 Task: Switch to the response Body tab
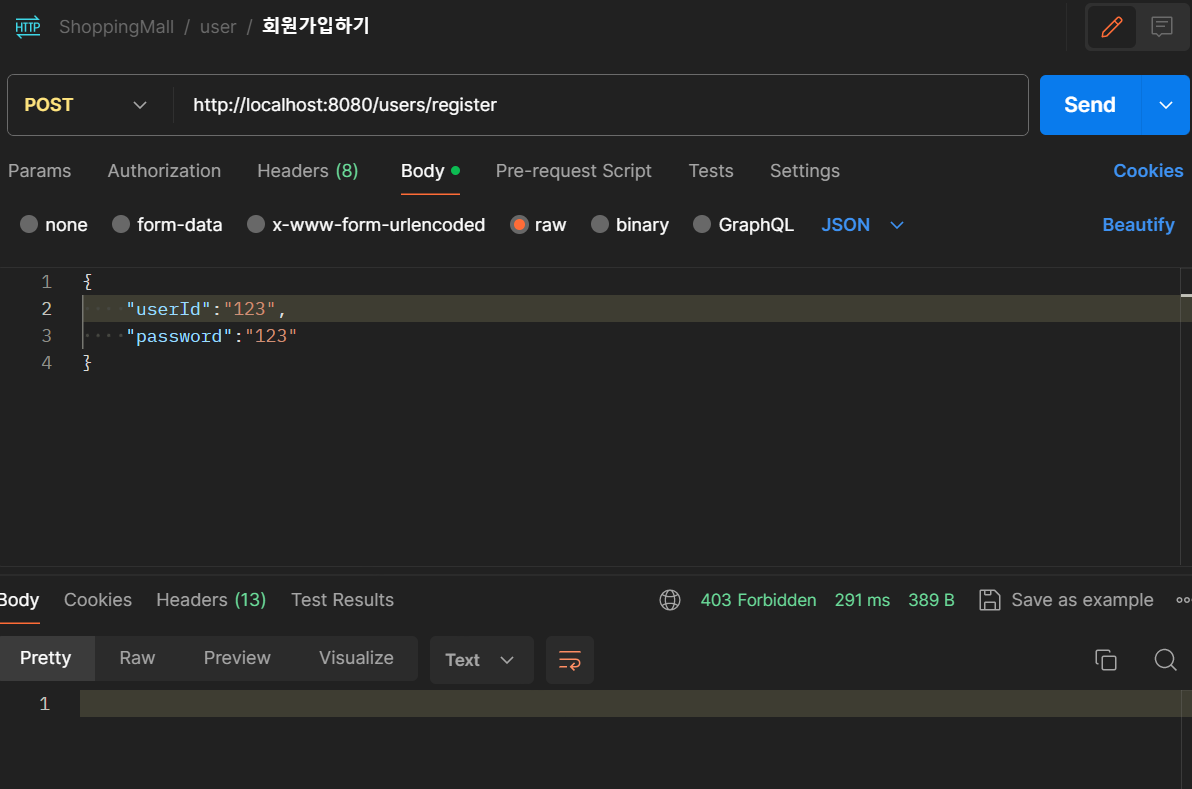[x=19, y=600]
